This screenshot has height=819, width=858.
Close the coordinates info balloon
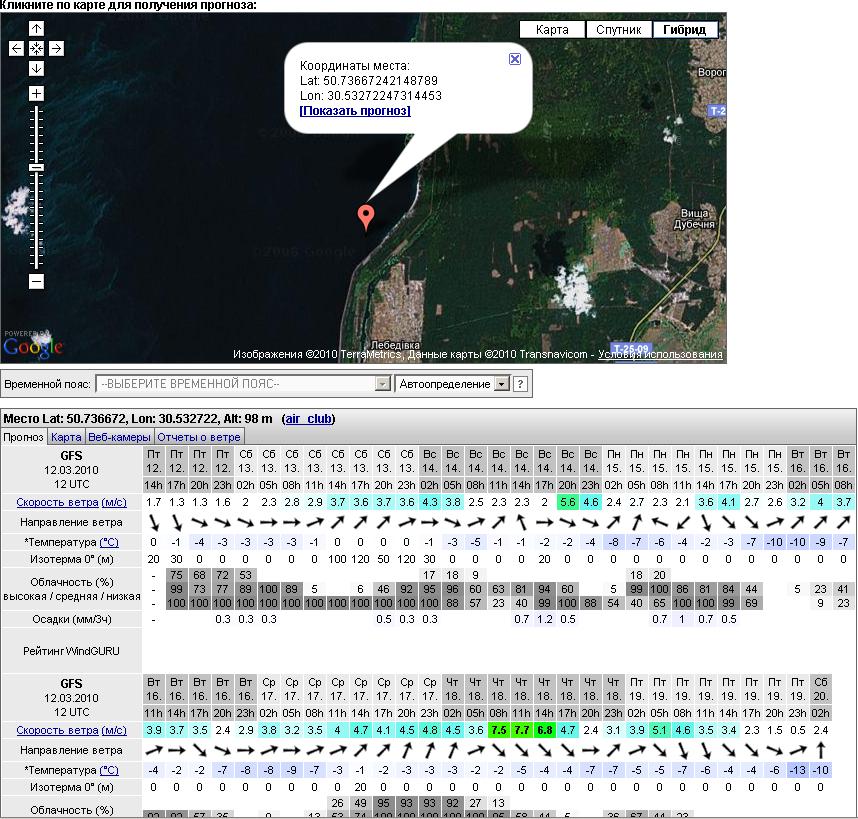click(515, 59)
